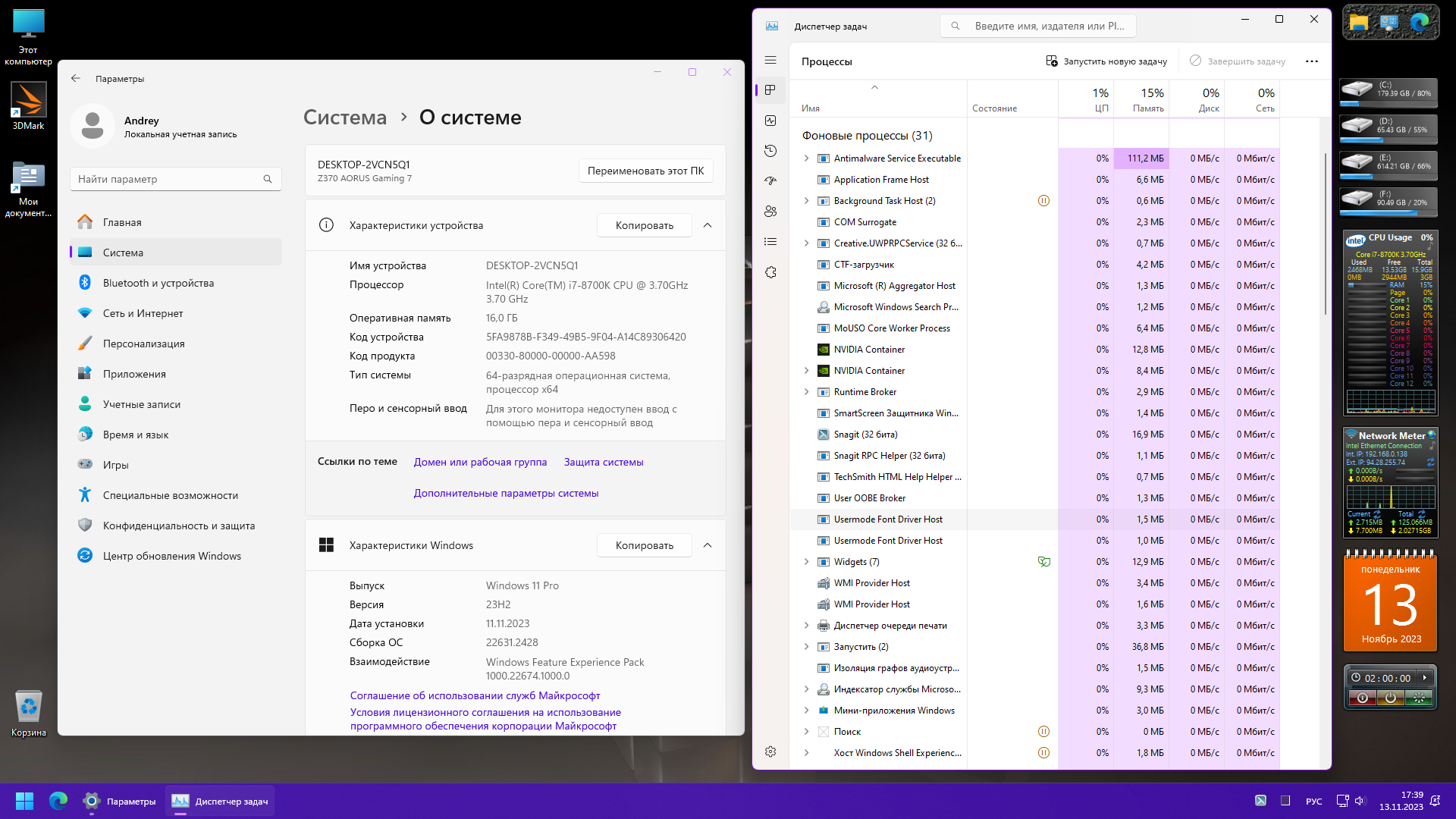The height and width of the screenshot is (819, 1456).
Task: Collapse Device specifications section chevron
Action: [707, 225]
